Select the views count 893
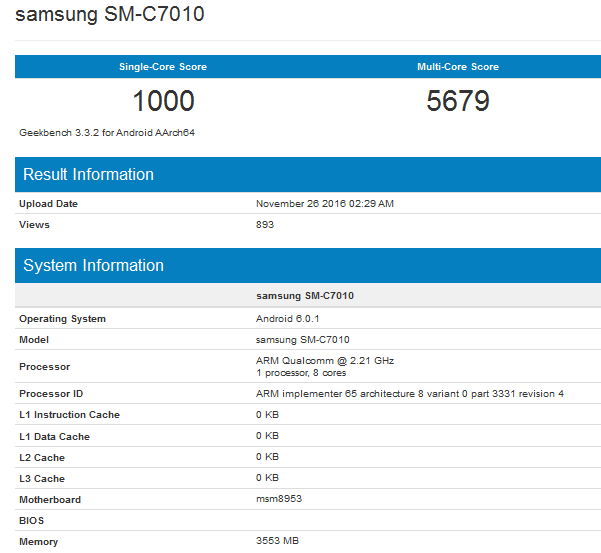The image size is (601, 553). (265, 225)
